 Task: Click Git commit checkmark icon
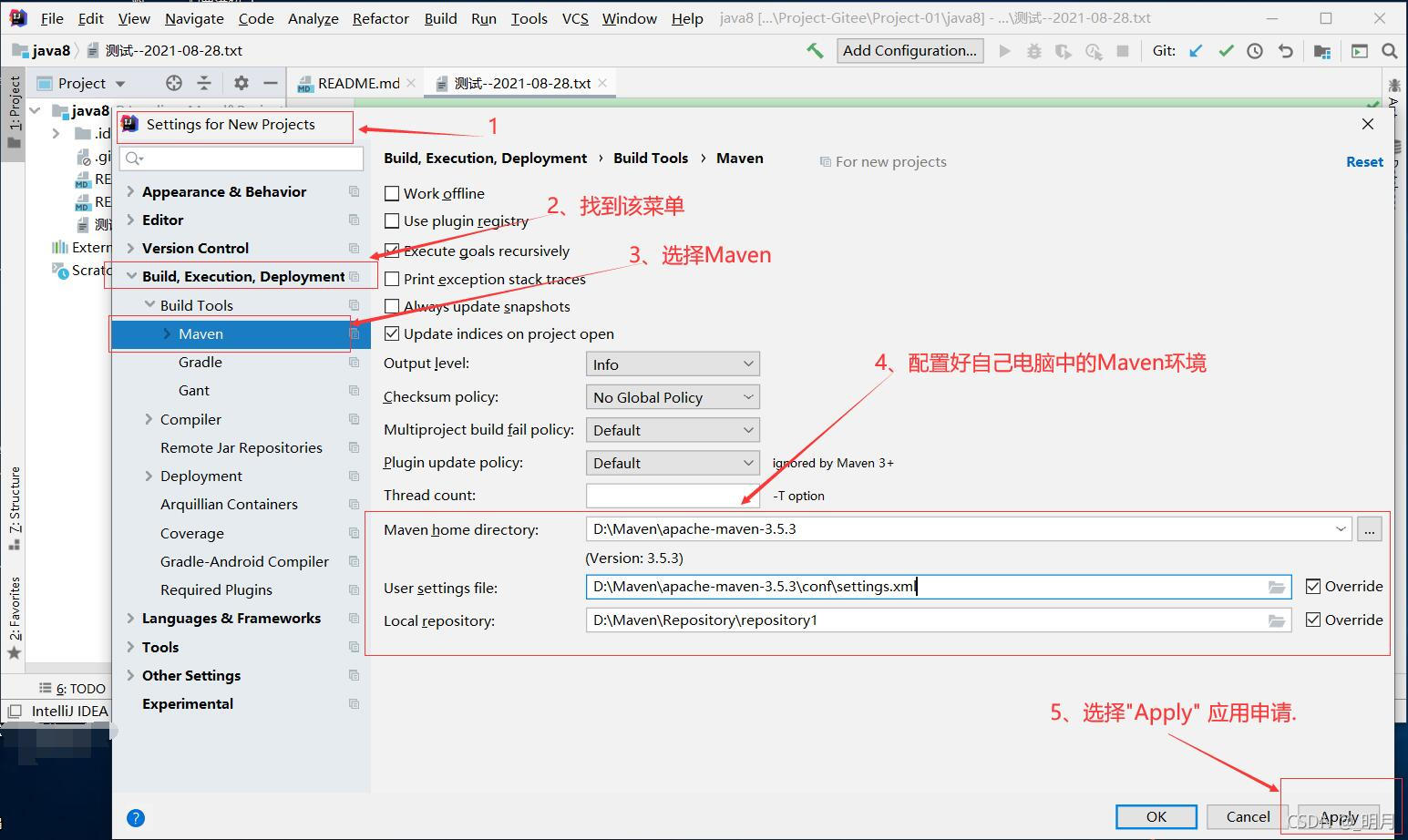1226,51
